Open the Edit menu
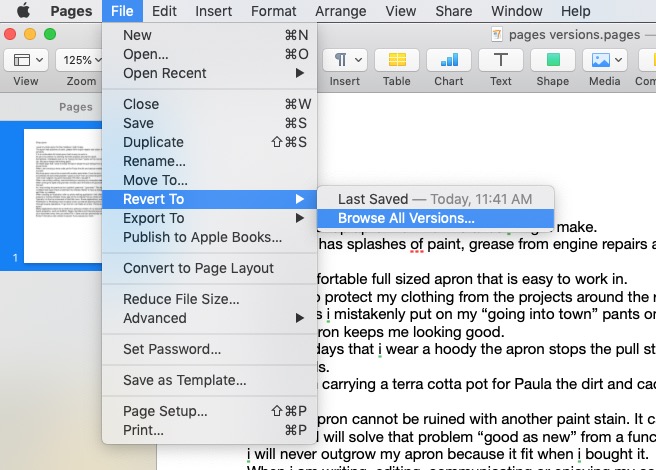Image resolution: width=656 pixels, height=470 pixels. pos(164,11)
